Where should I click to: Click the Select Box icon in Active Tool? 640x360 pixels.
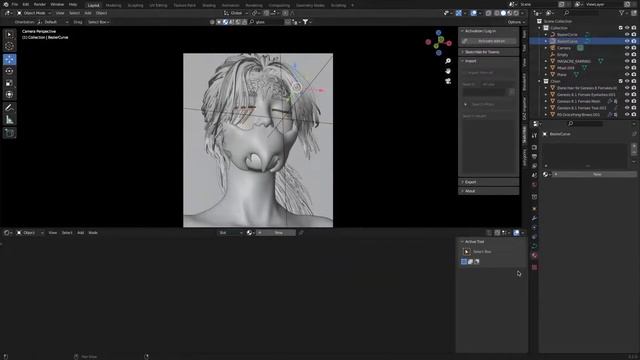(x=467, y=252)
